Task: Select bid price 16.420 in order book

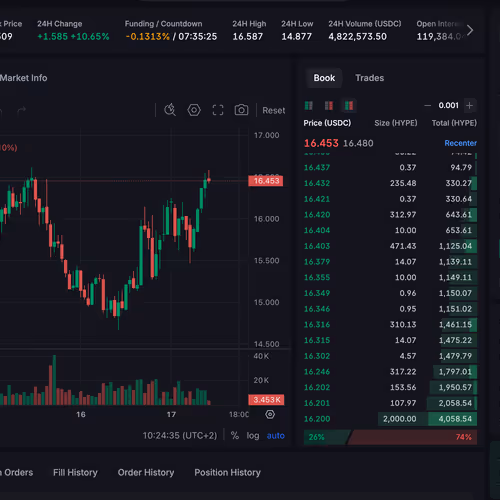Action: 317,215
